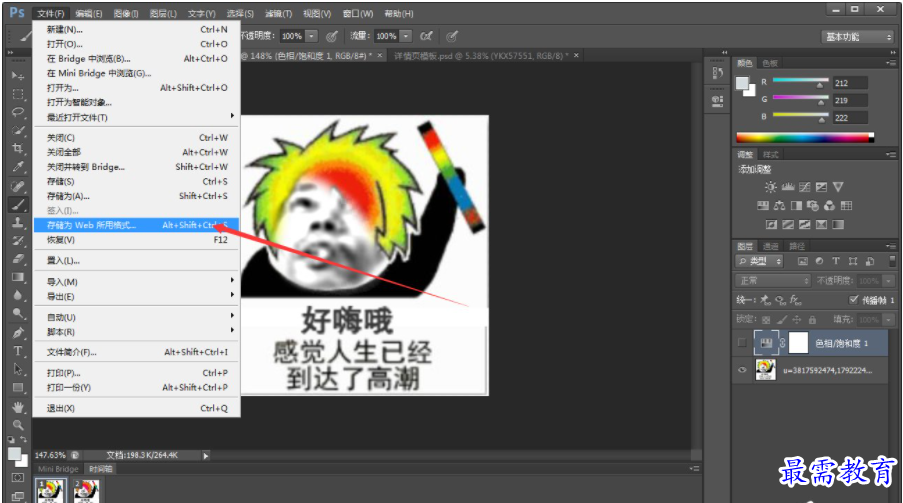903x503 pixels.
Task: Select the Zoom tool
Action: pos(18,425)
